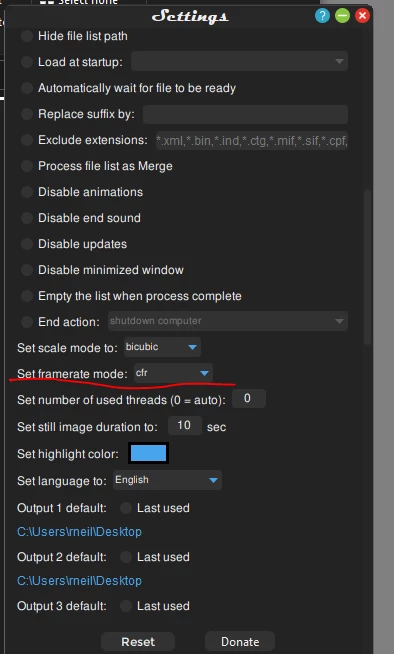Open the Output 2 Desktop path link
394x654 pixels.
coord(79,581)
